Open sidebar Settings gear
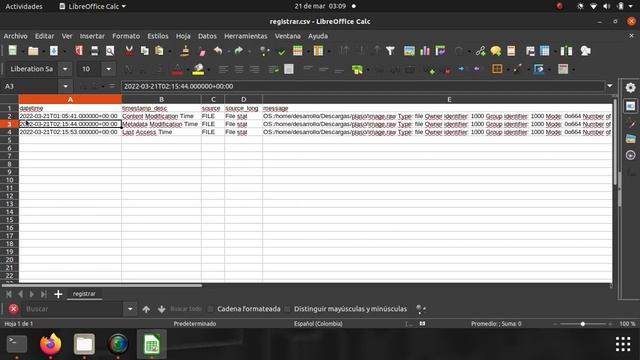640x360 pixels. click(x=631, y=87)
